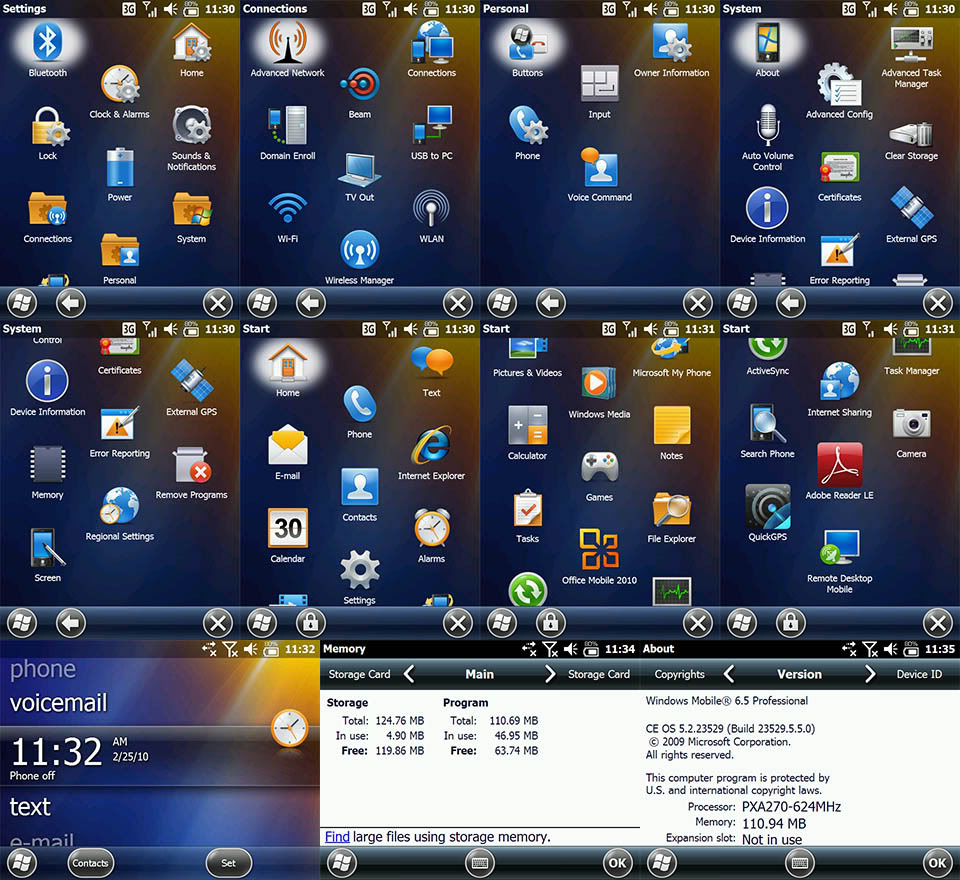Open Office Mobile 2010 icon
The image size is (960, 880).
point(599,549)
